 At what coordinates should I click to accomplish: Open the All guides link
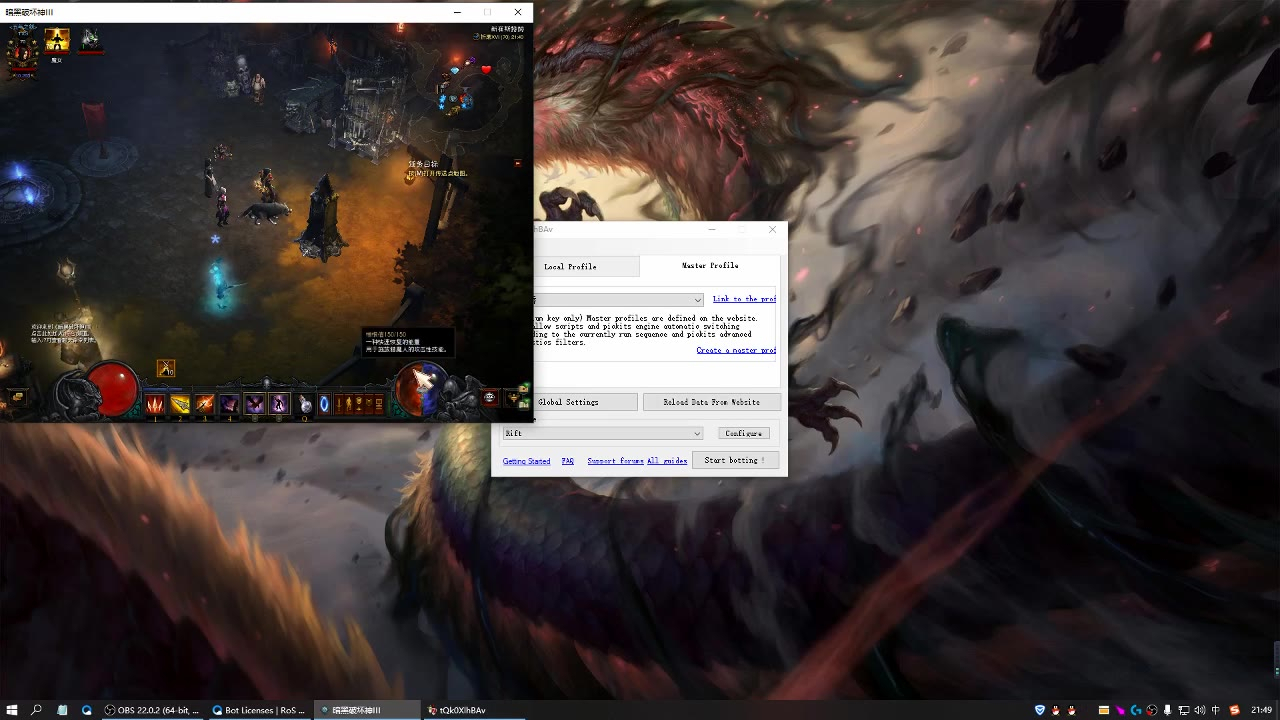coord(667,461)
